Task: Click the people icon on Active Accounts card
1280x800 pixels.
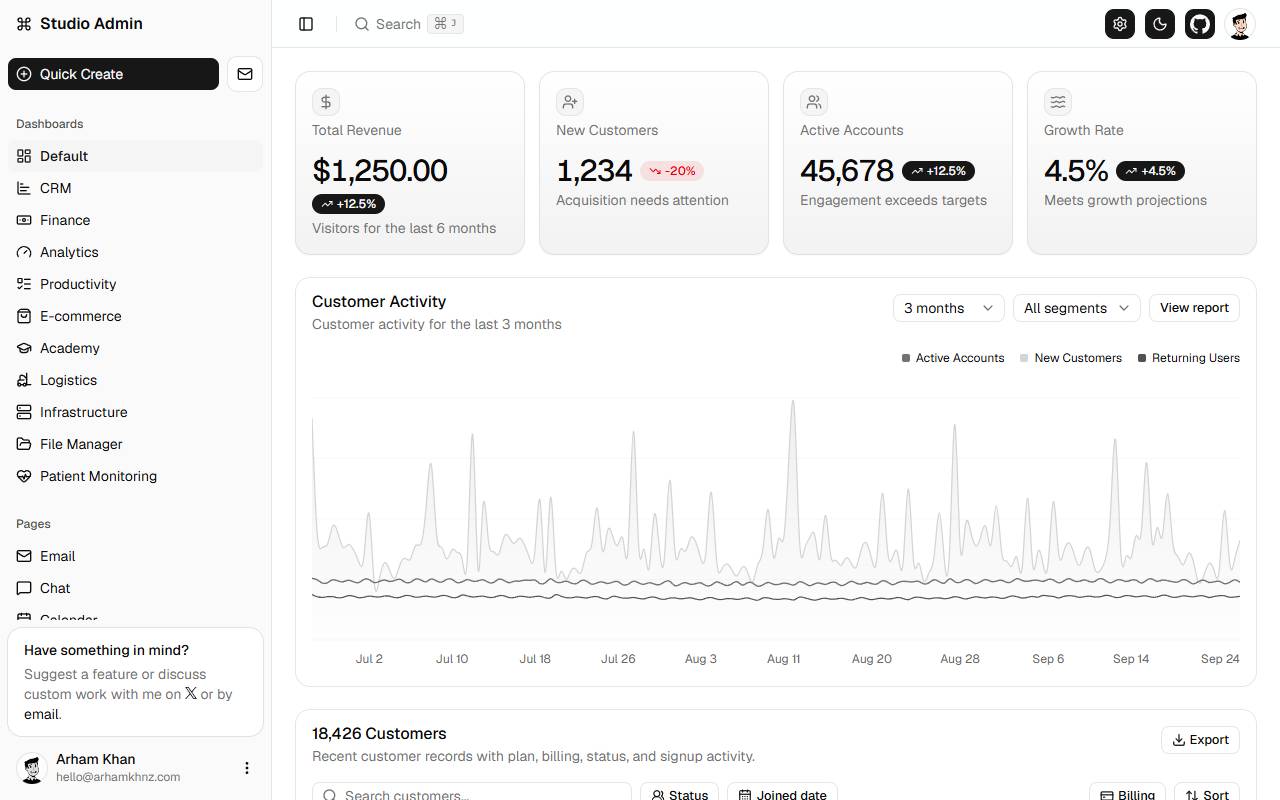Action: (814, 102)
